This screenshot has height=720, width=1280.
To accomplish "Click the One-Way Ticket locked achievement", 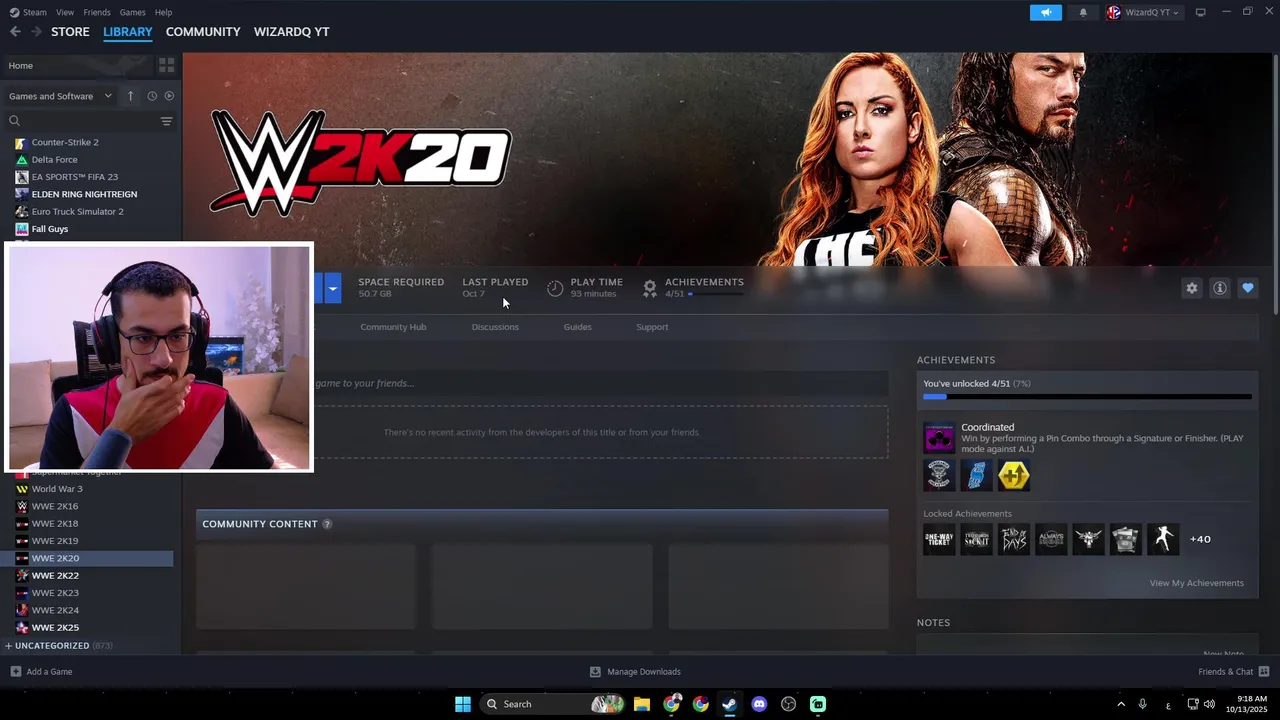I will click(x=939, y=539).
